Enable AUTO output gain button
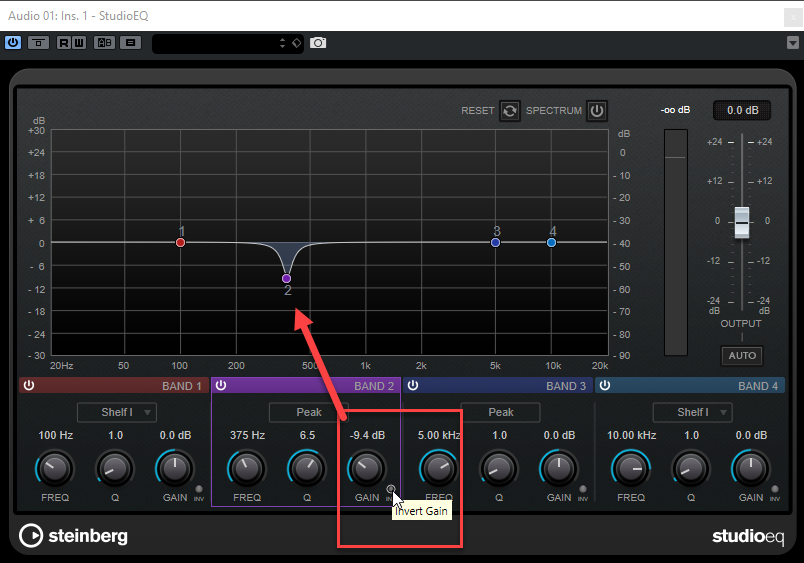The height and width of the screenshot is (563, 804). (x=742, y=355)
